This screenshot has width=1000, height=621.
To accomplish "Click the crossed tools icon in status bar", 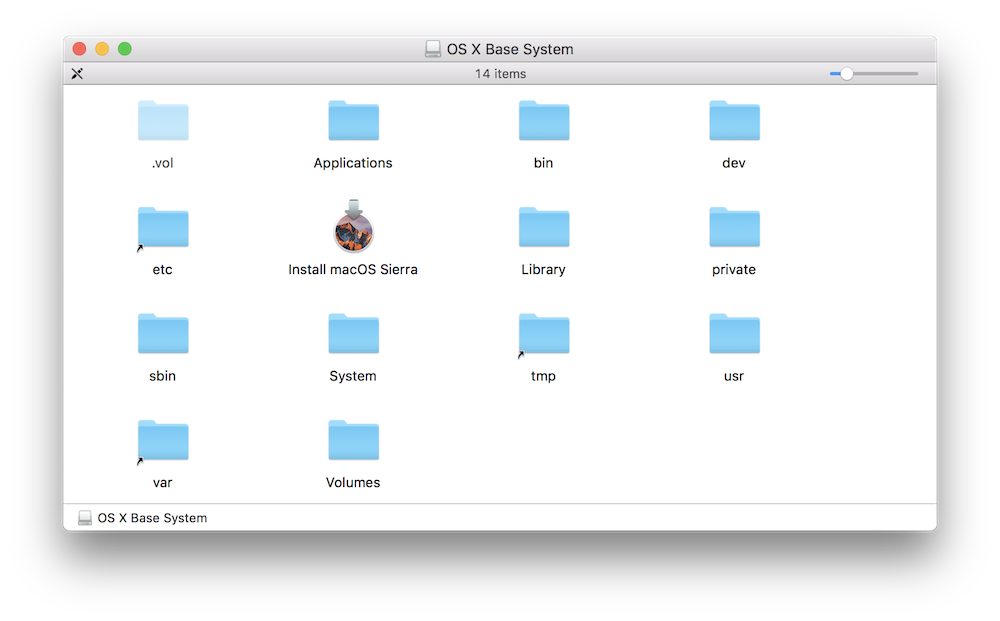I will click(x=78, y=73).
